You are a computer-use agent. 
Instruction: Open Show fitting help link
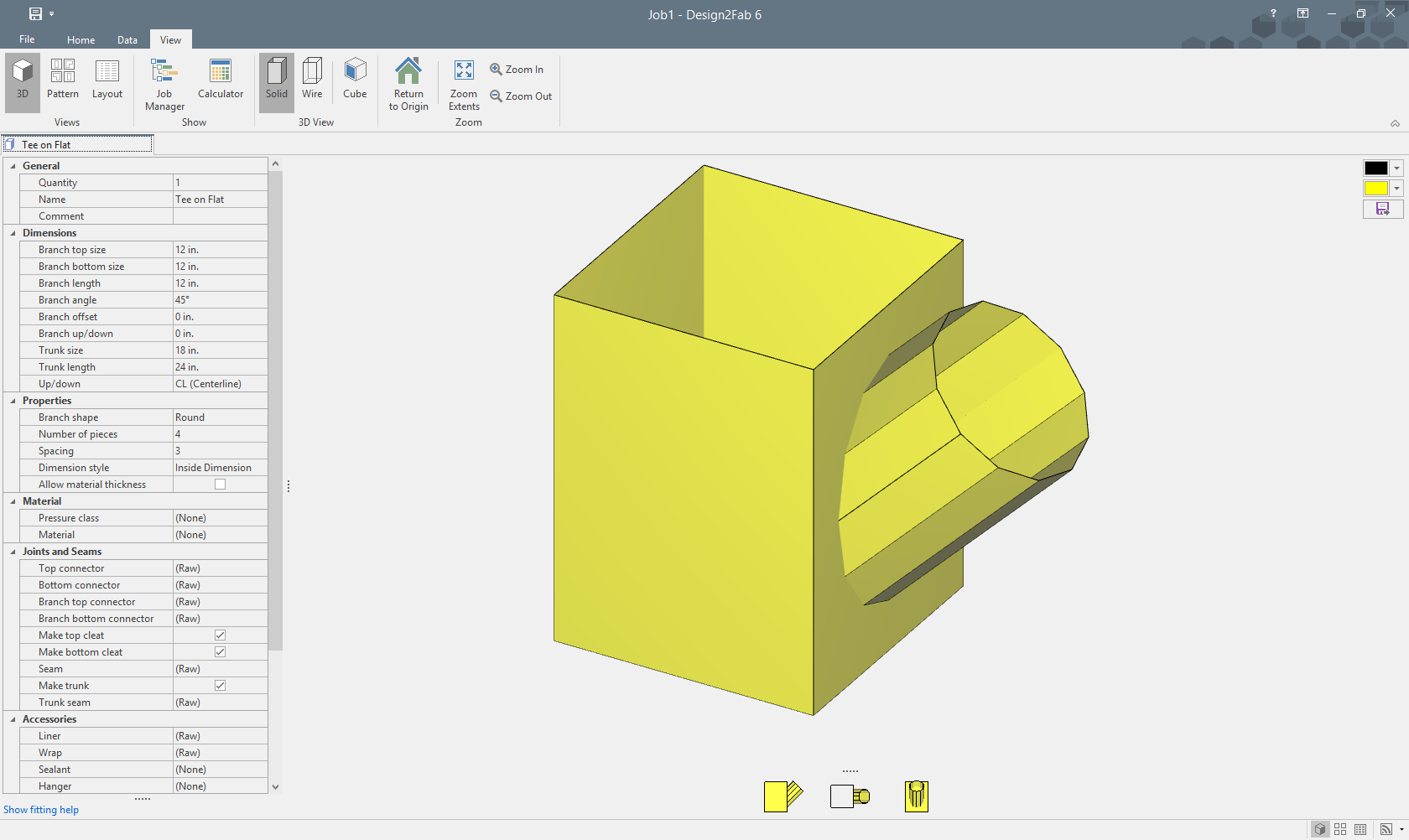click(41, 810)
